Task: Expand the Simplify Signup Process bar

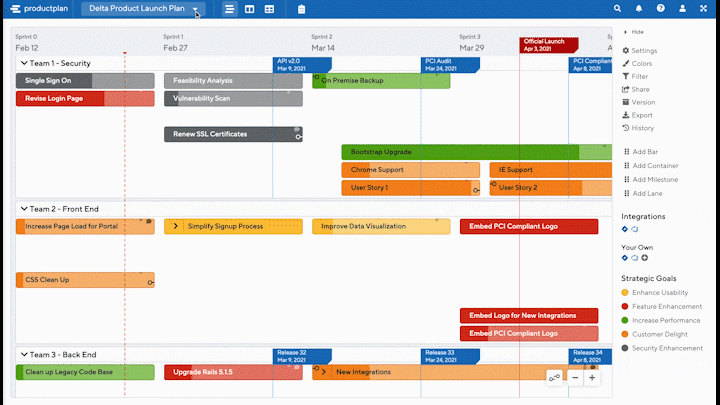Action: (176, 227)
